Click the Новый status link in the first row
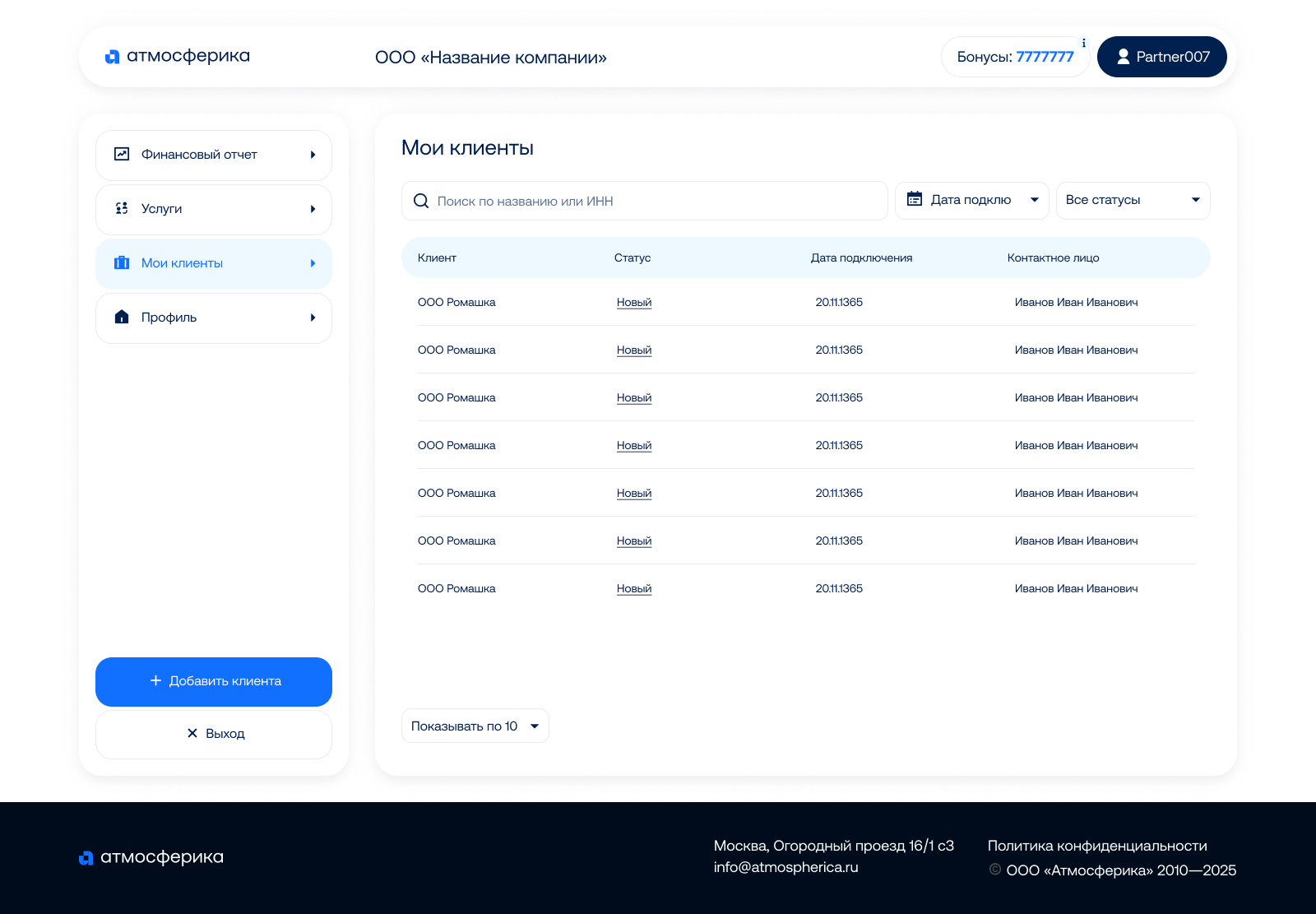 coord(634,302)
